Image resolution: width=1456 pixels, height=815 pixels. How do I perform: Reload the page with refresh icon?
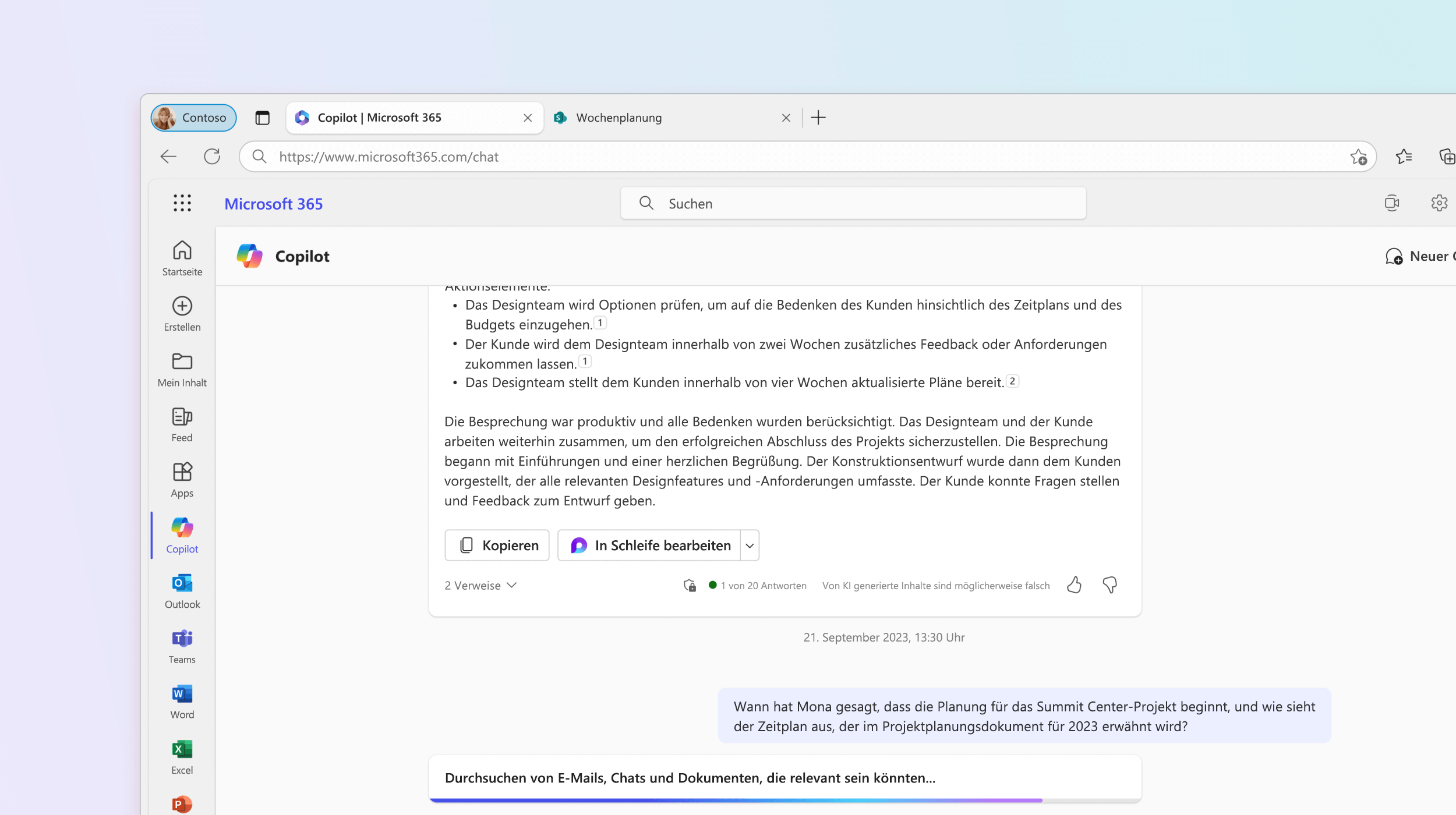pyautogui.click(x=212, y=156)
